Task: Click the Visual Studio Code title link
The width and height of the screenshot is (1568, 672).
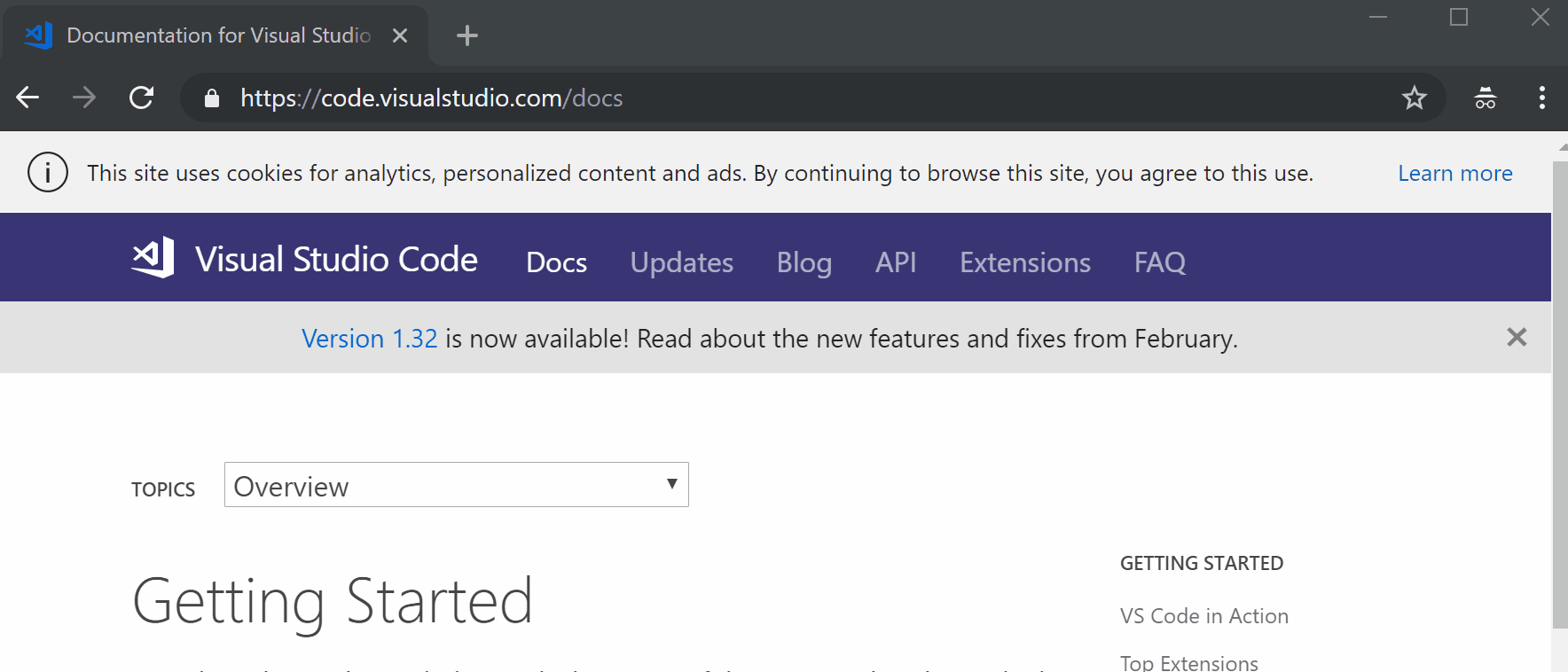Action: [x=336, y=259]
